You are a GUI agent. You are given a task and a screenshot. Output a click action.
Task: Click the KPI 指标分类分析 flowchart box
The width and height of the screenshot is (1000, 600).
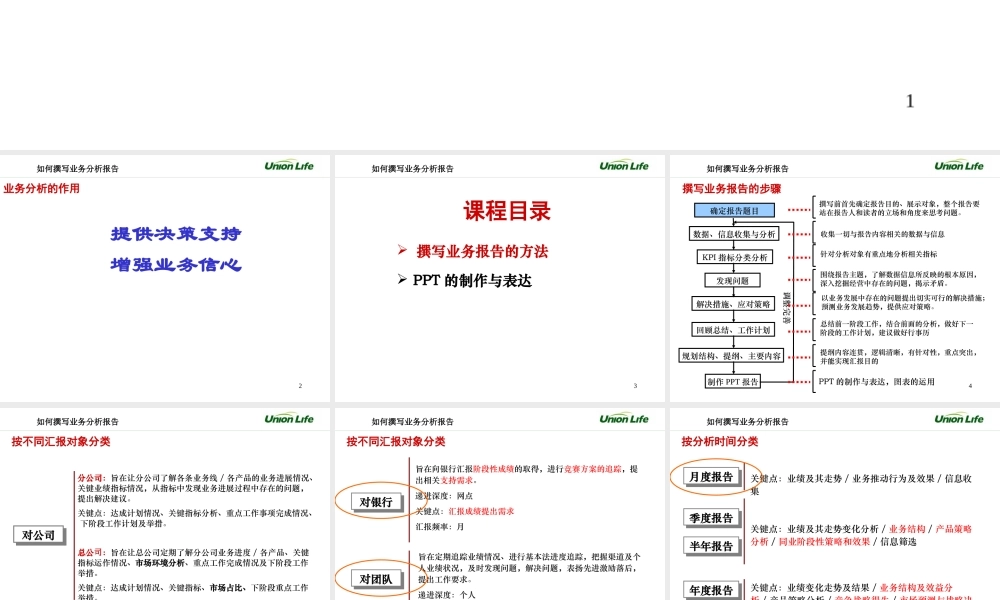pos(734,257)
